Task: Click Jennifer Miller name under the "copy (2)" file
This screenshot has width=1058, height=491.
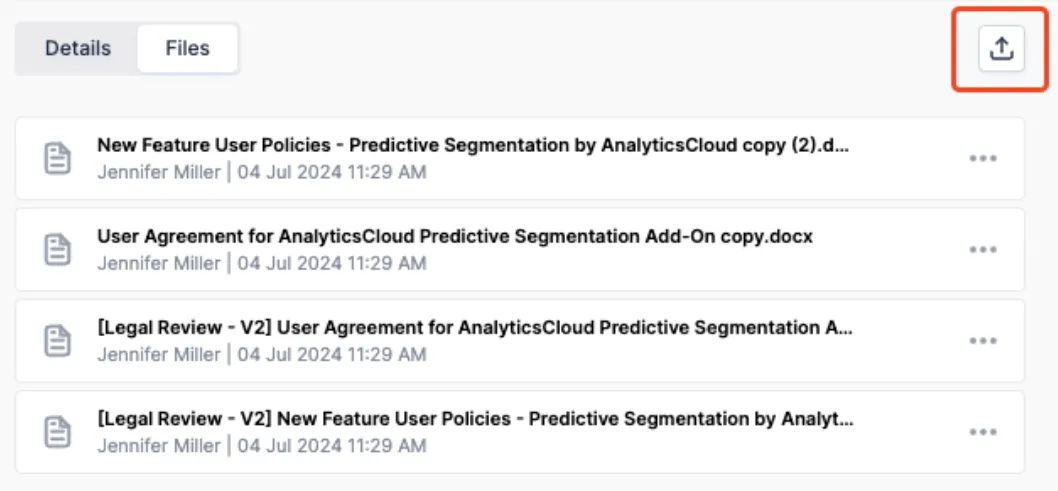Action: (159, 172)
